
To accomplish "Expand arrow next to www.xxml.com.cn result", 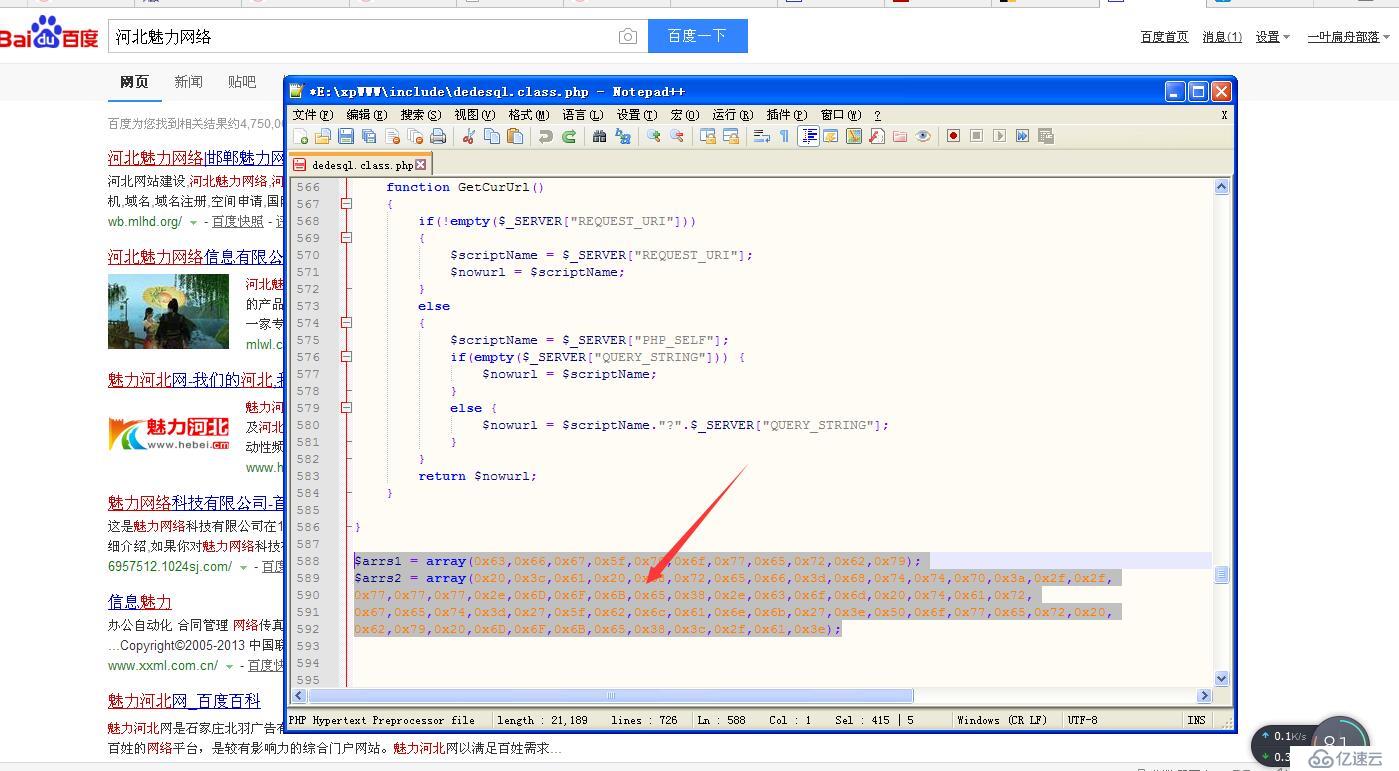I will 229,666.
